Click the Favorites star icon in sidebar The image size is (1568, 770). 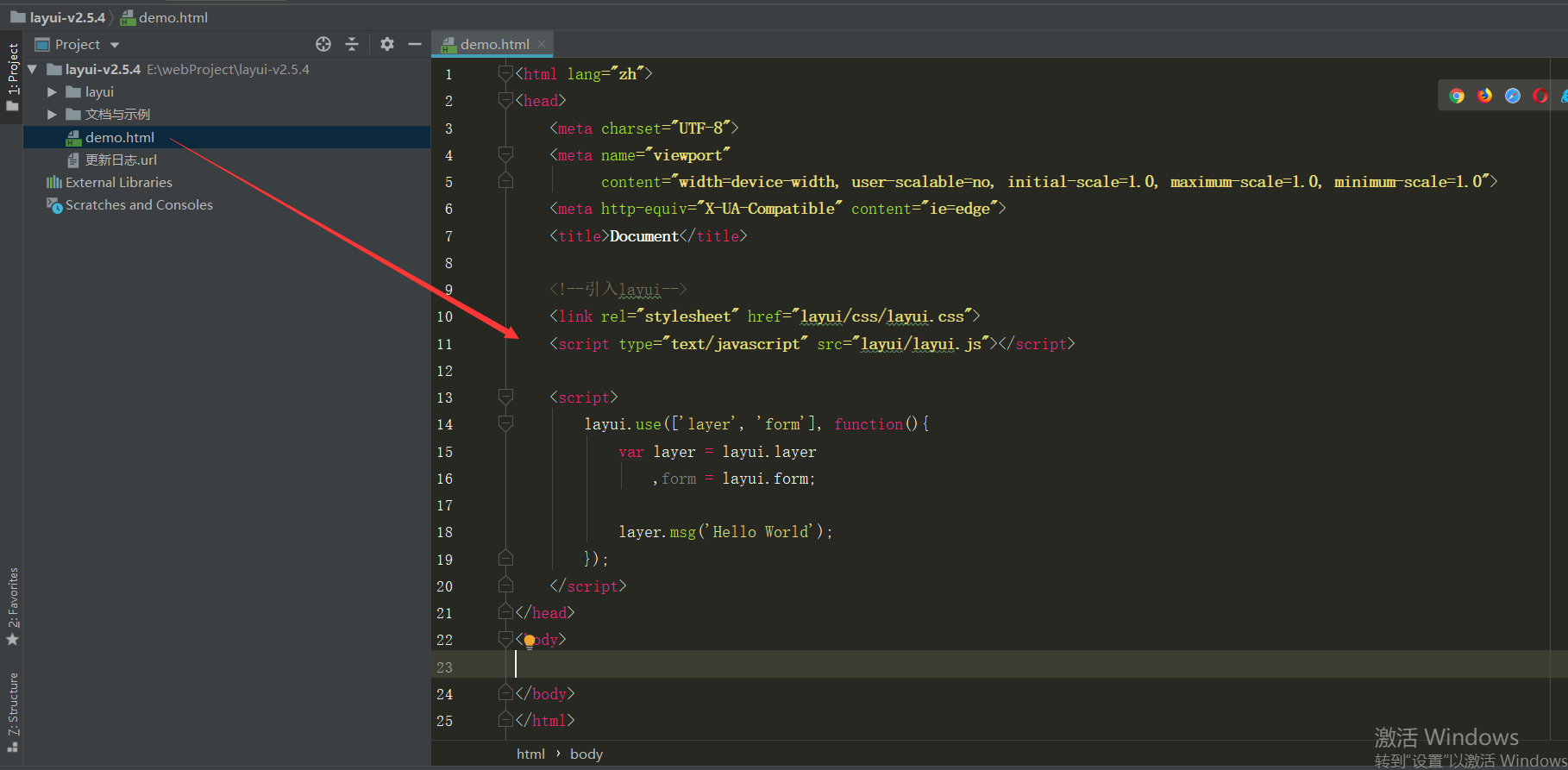(12, 640)
